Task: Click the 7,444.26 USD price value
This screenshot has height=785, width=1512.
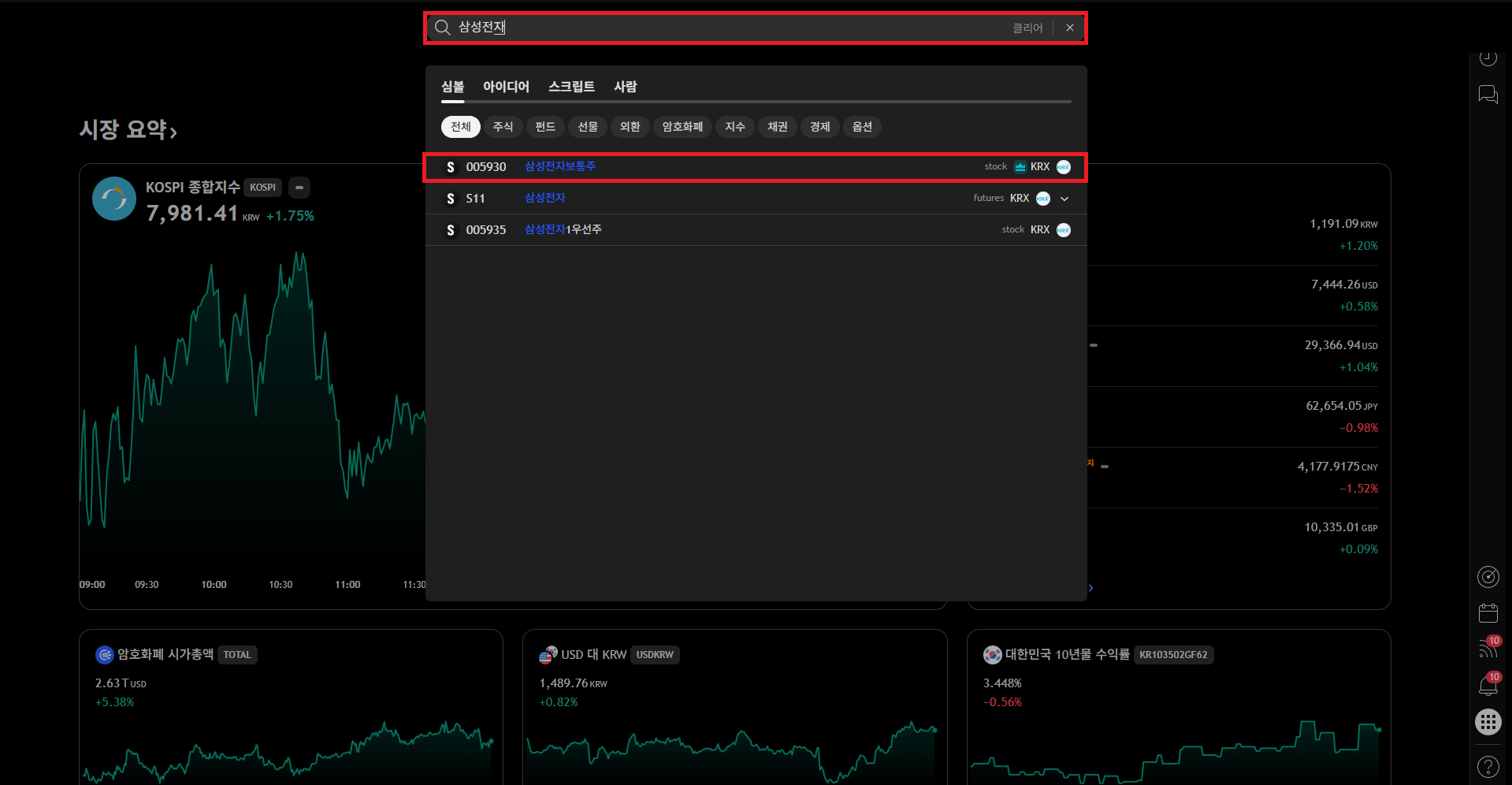Action: 1344,285
